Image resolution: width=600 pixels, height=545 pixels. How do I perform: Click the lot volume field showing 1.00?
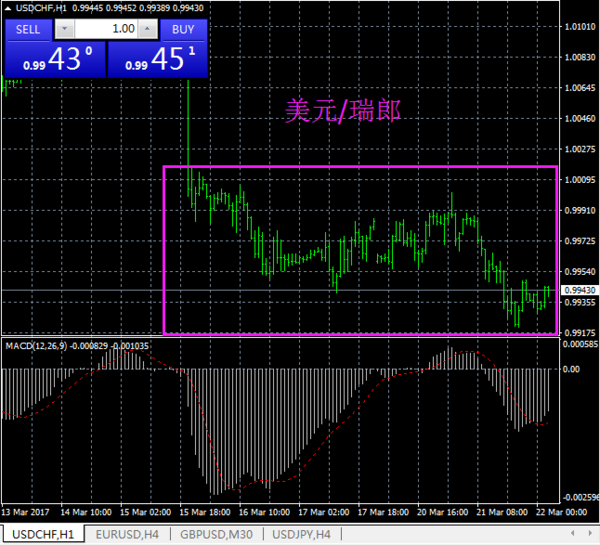(x=106, y=29)
